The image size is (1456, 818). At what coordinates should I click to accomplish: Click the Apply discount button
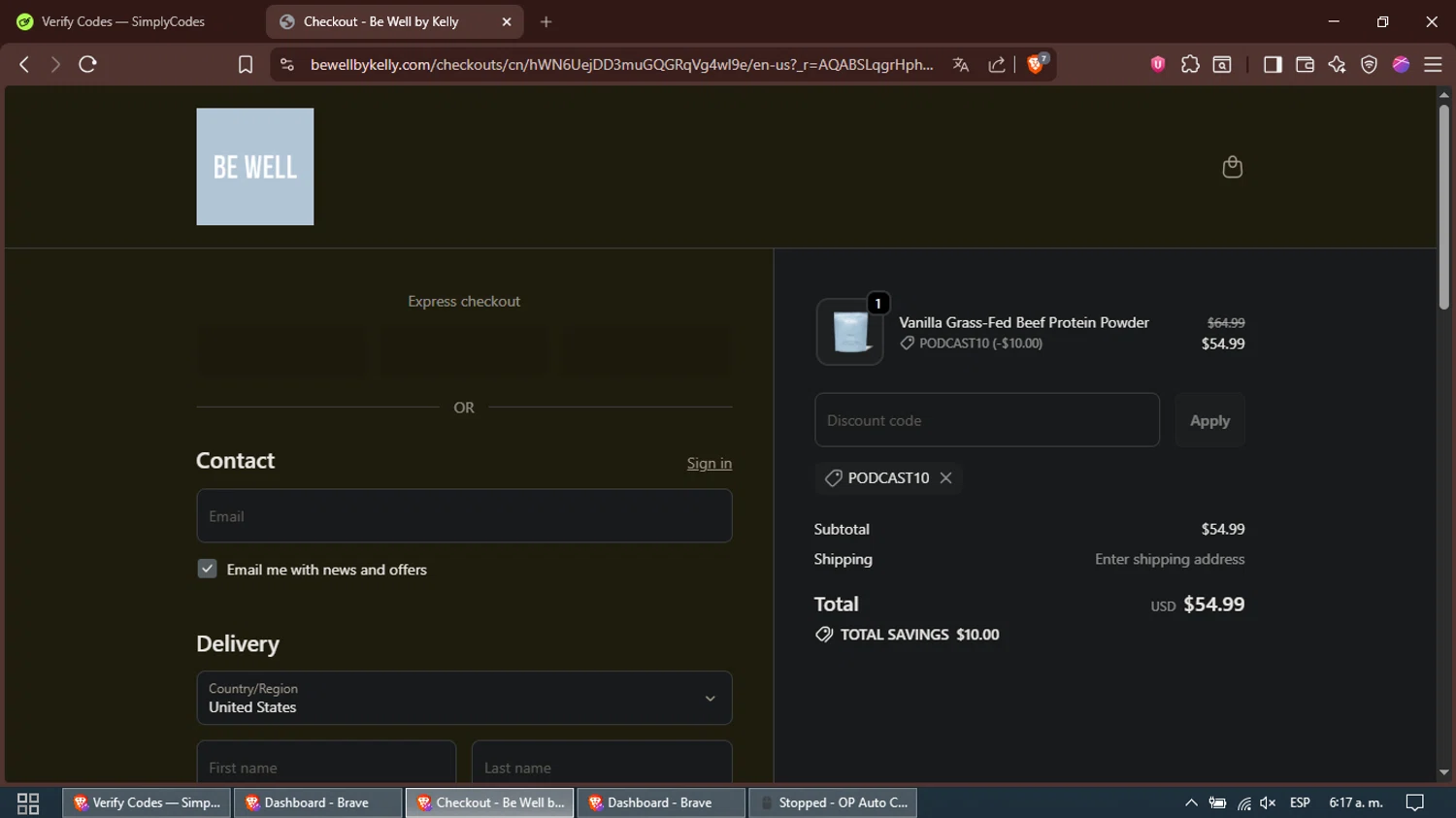1209,420
